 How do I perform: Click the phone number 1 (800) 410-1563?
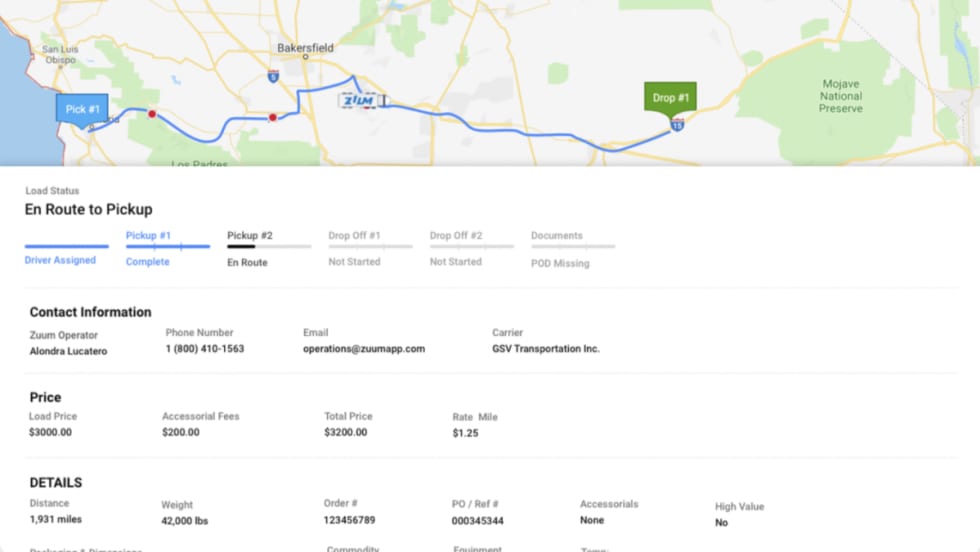pos(205,349)
